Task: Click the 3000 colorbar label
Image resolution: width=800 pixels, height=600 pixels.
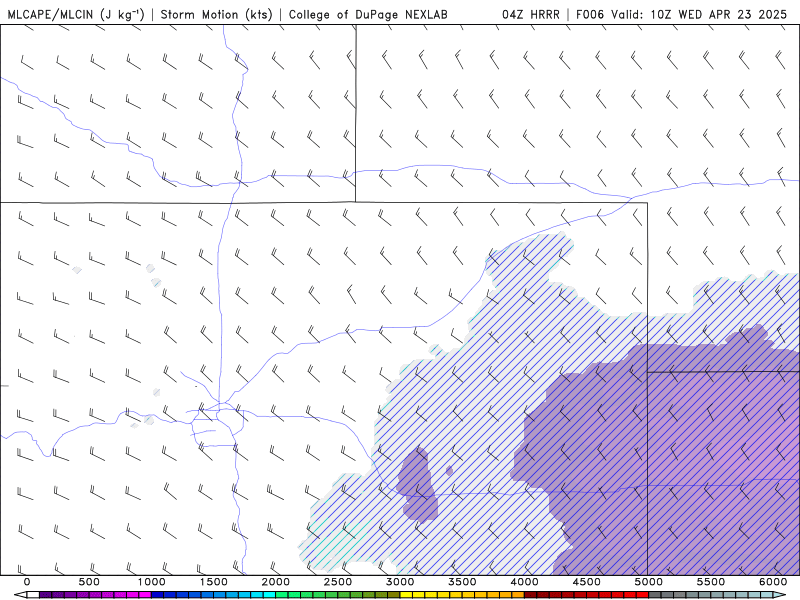Action: [x=401, y=582]
